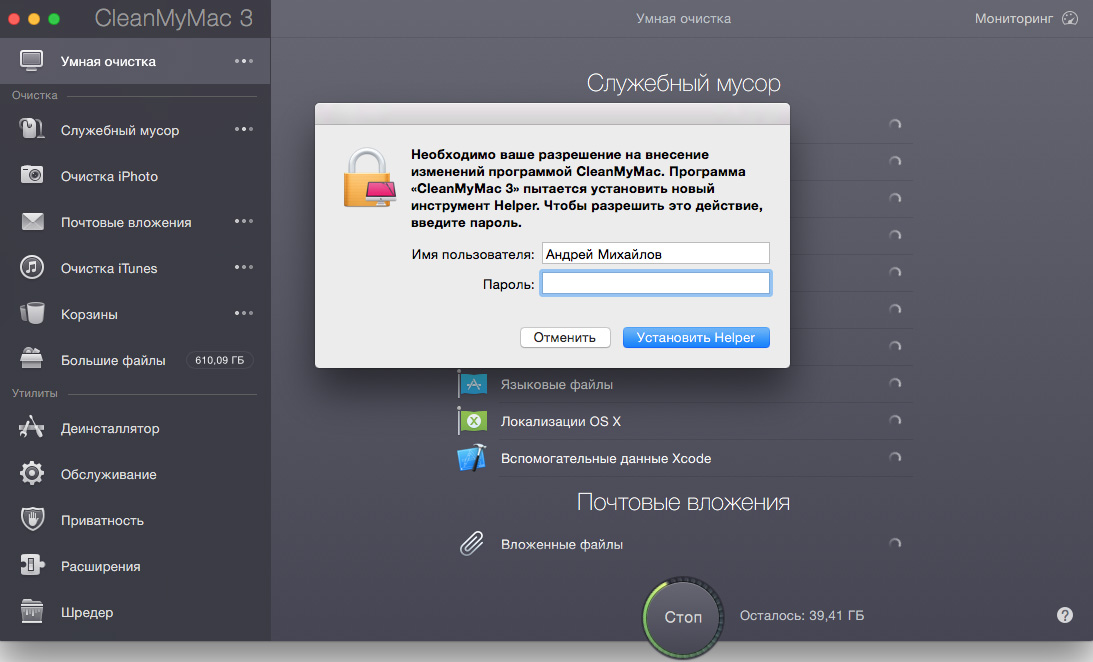Click the Умная очистка monitor icon in sidebar
The height and width of the screenshot is (662, 1093).
31,61
